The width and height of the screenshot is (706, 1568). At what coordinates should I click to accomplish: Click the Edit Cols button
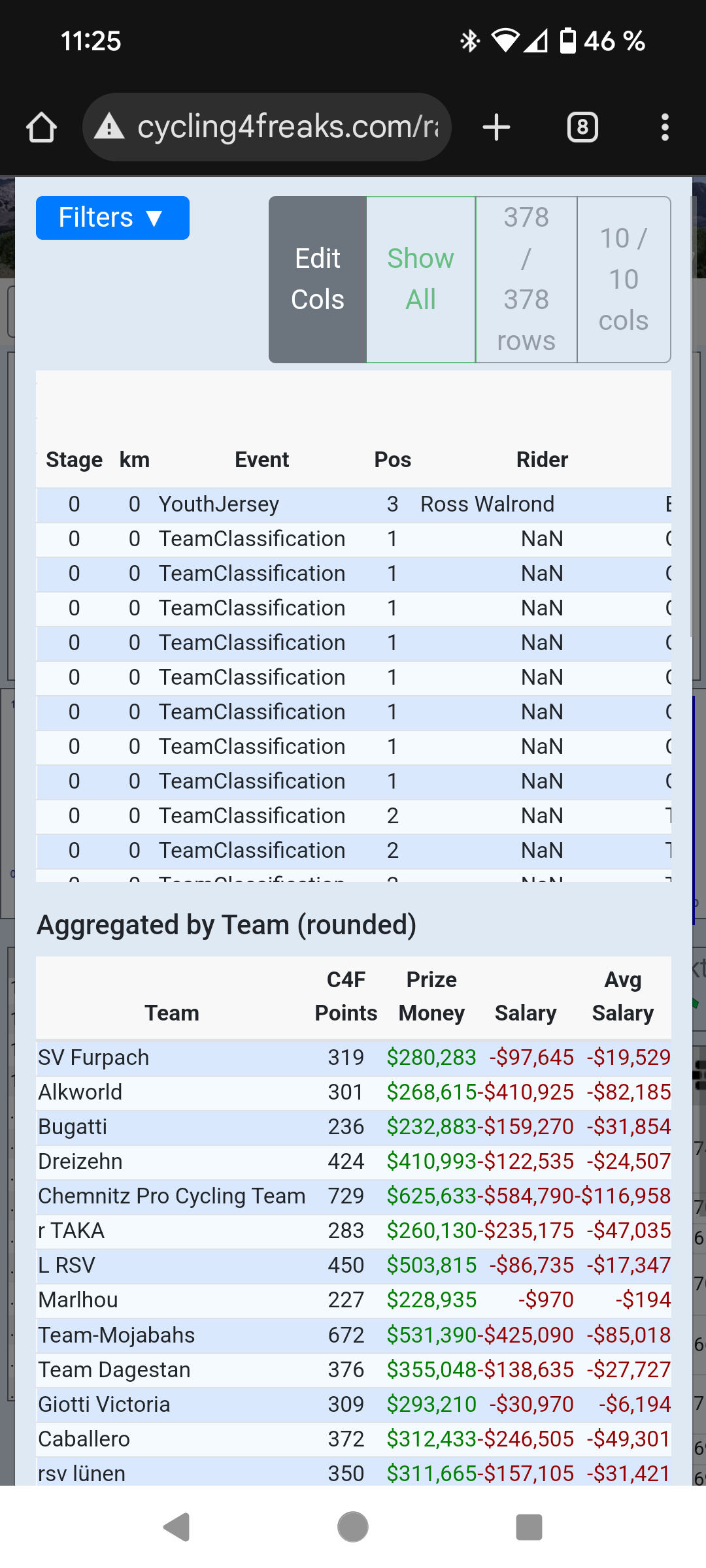318,280
